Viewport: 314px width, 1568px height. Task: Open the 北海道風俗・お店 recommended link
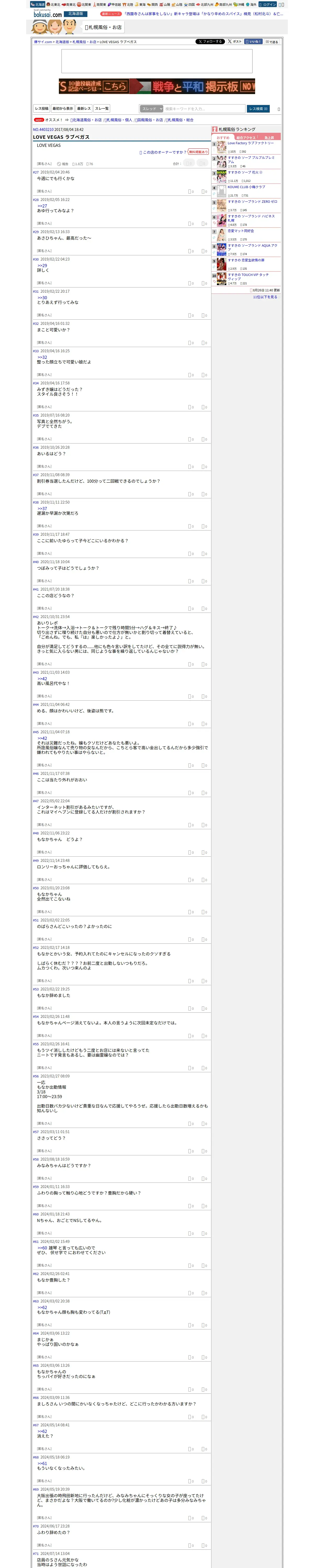tap(86, 120)
